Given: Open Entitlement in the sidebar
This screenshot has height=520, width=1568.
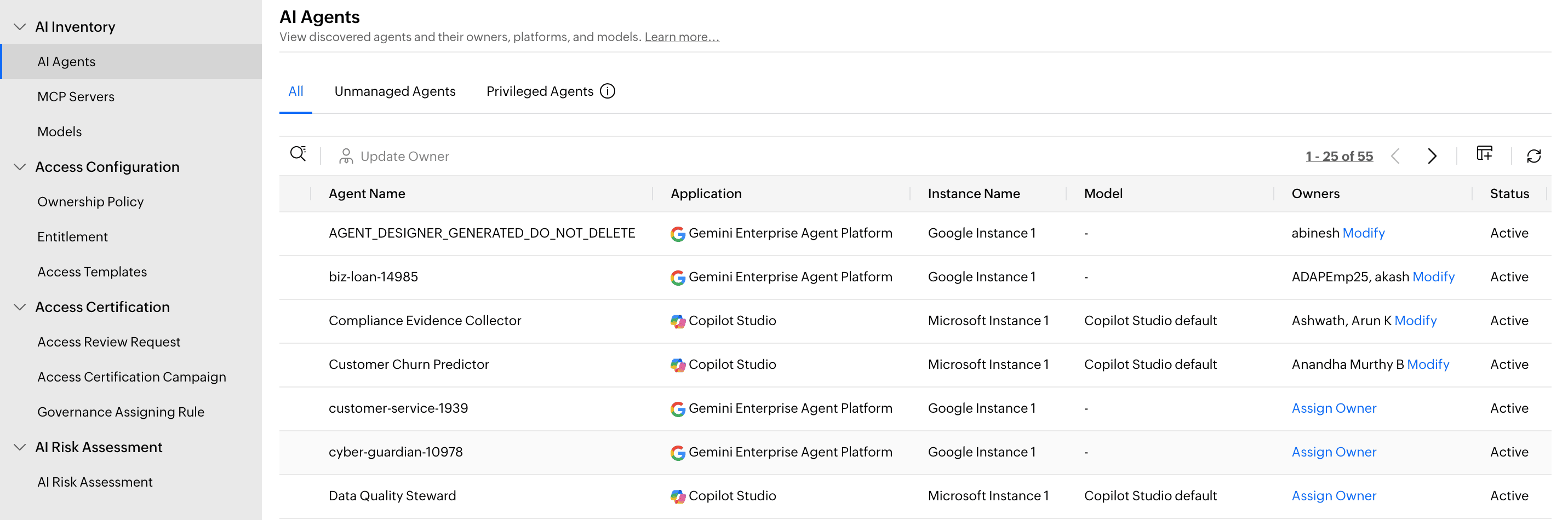Looking at the screenshot, I should (x=72, y=236).
